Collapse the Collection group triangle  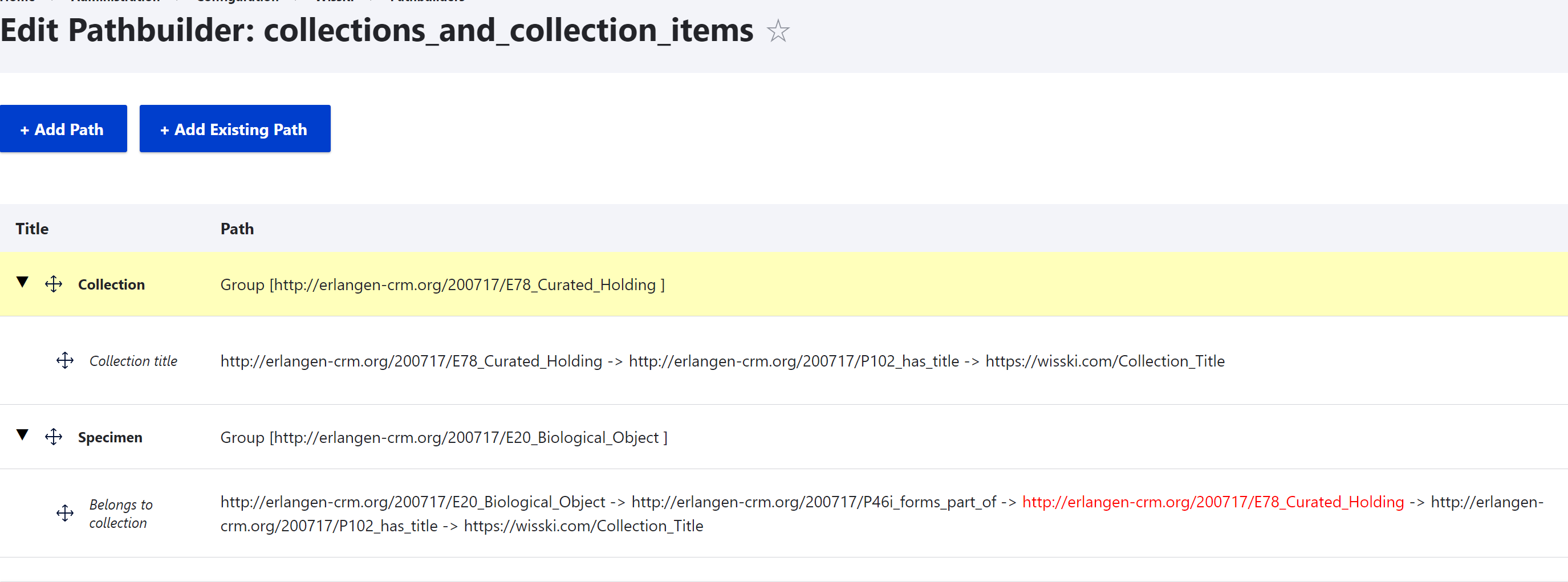(x=22, y=282)
